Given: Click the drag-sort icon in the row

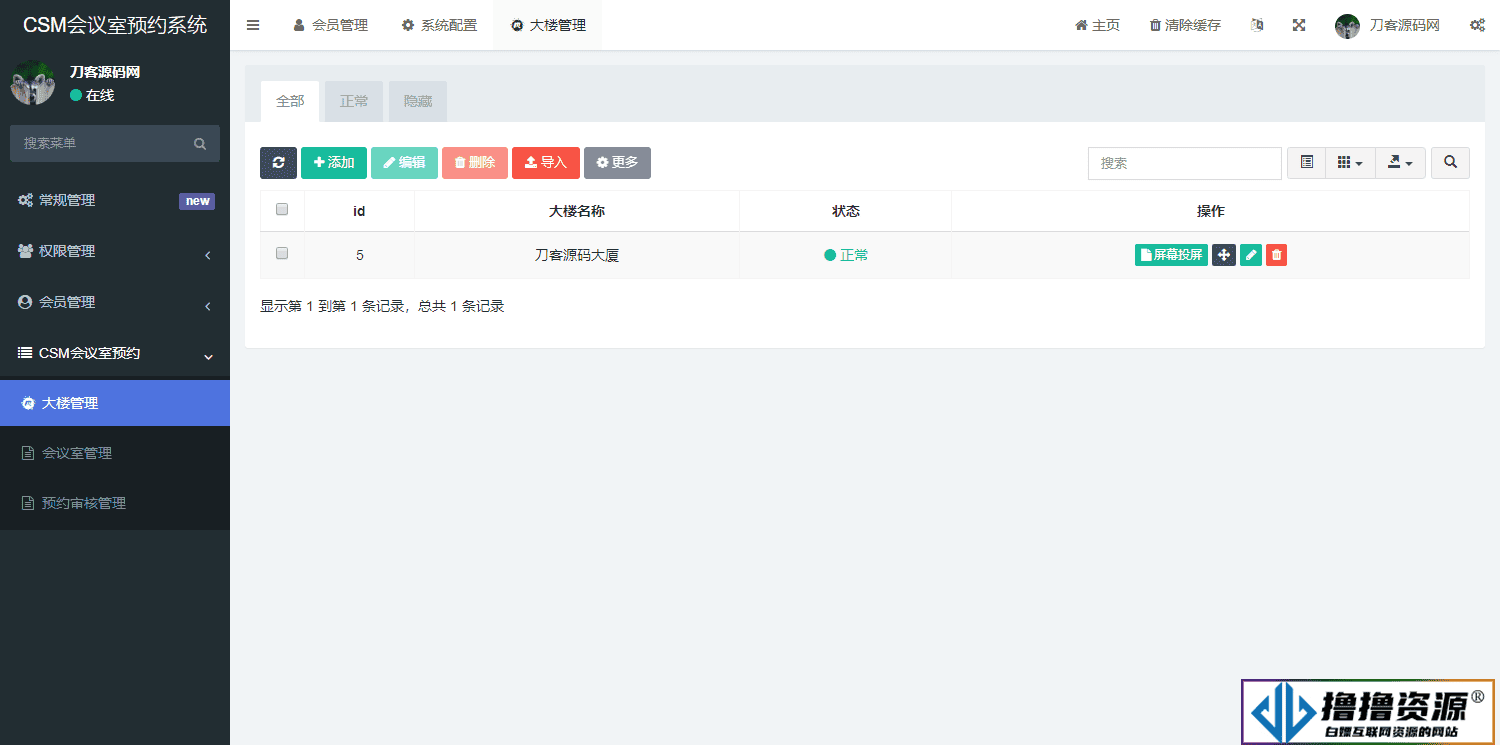Looking at the screenshot, I should [x=1224, y=255].
